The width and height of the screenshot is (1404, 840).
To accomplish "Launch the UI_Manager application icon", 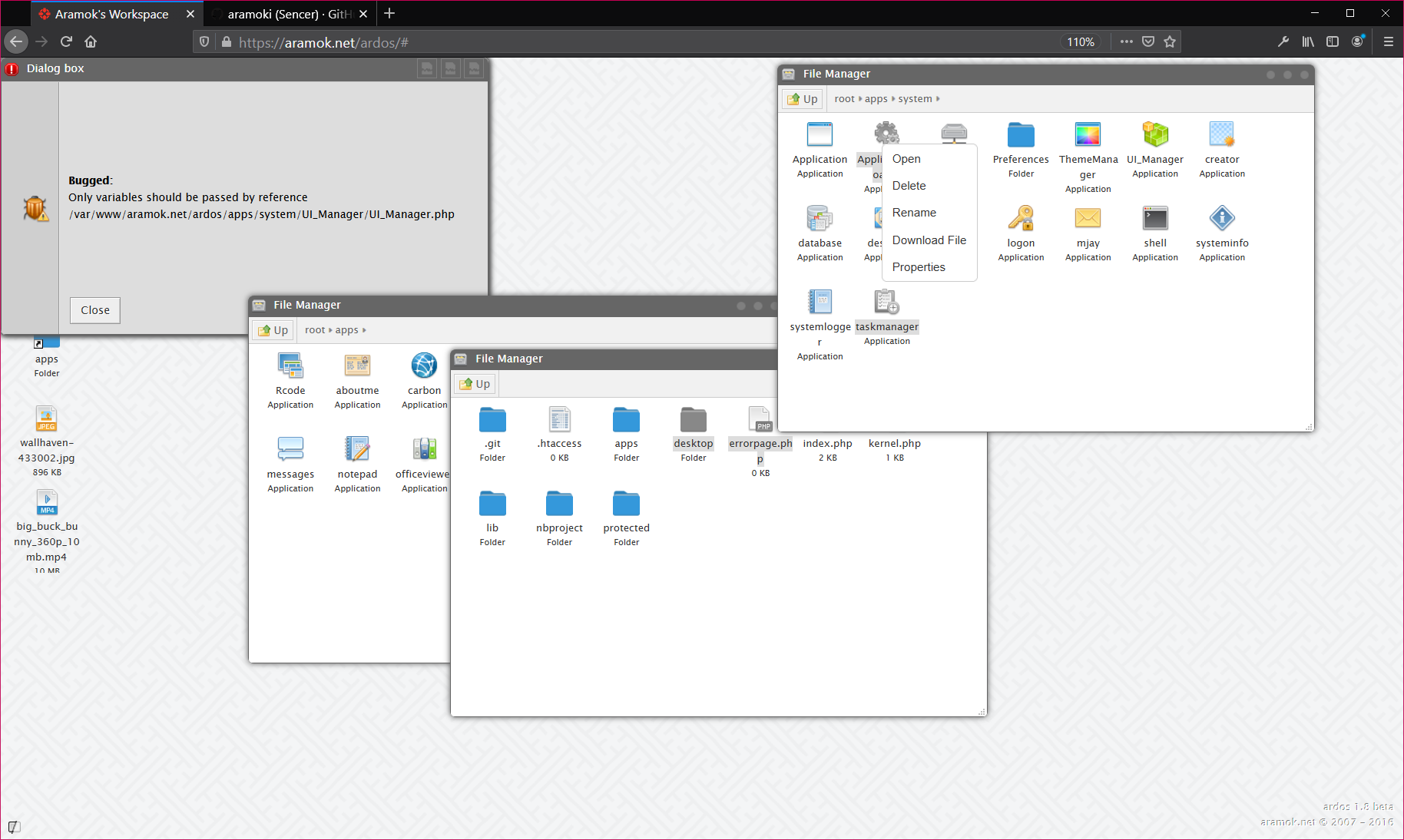I will pyautogui.click(x=1154, y=135).
